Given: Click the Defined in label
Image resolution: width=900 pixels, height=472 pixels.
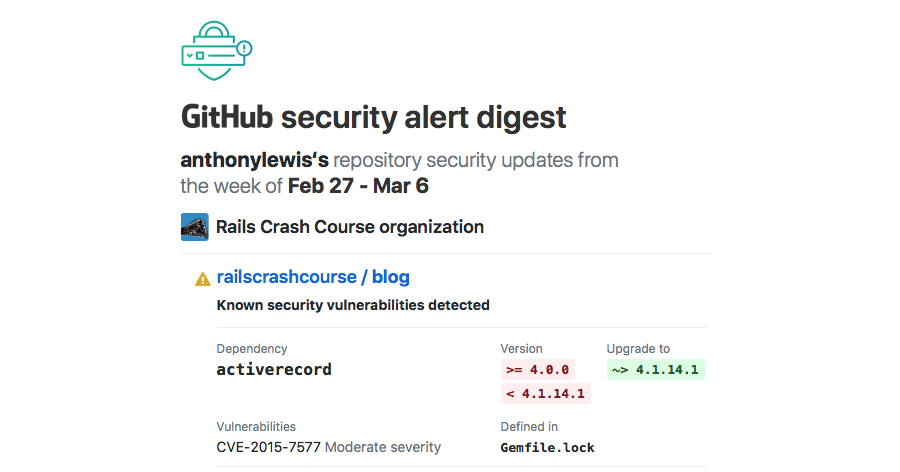Looking at the screenshot, I should (529, 427).
